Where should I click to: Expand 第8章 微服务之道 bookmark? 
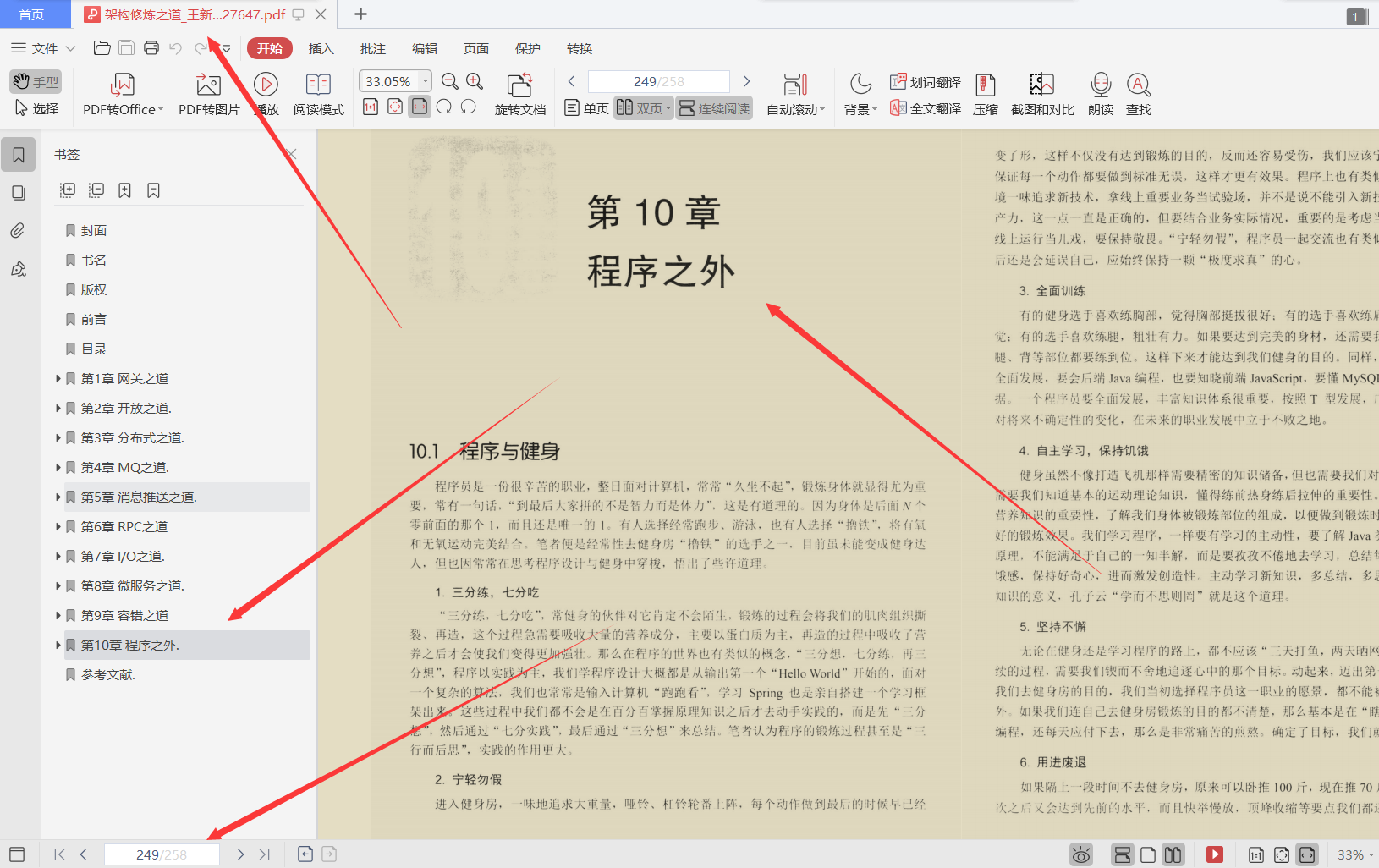[58, 585]
